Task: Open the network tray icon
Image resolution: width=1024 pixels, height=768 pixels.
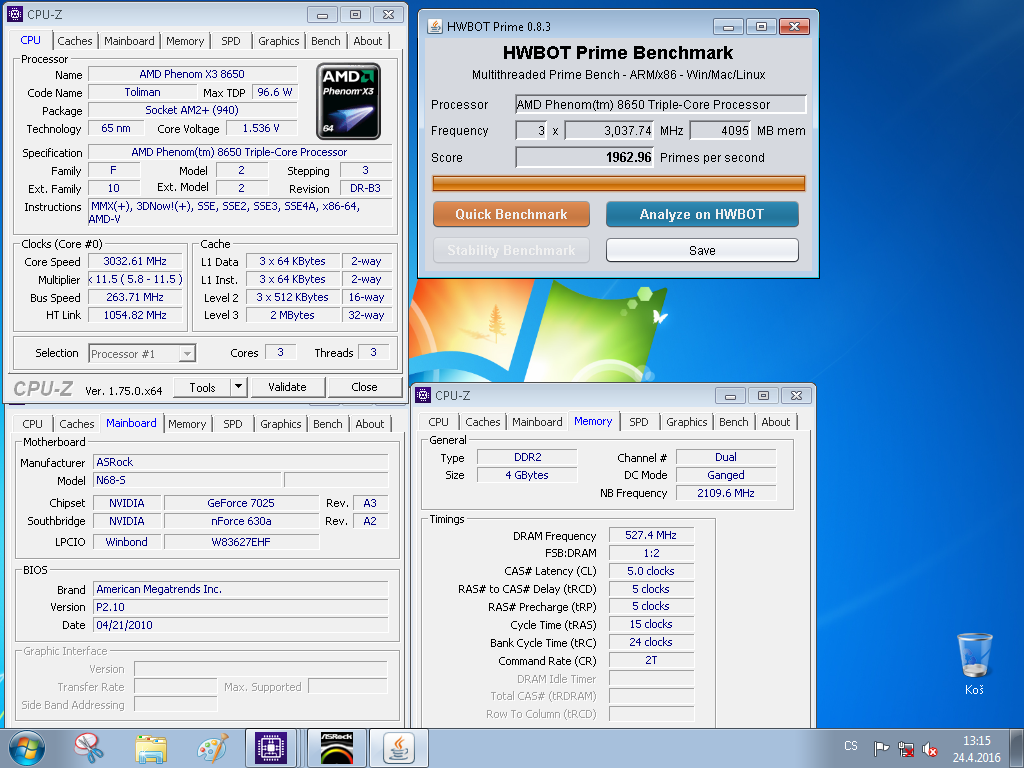Action: [906, 748]
